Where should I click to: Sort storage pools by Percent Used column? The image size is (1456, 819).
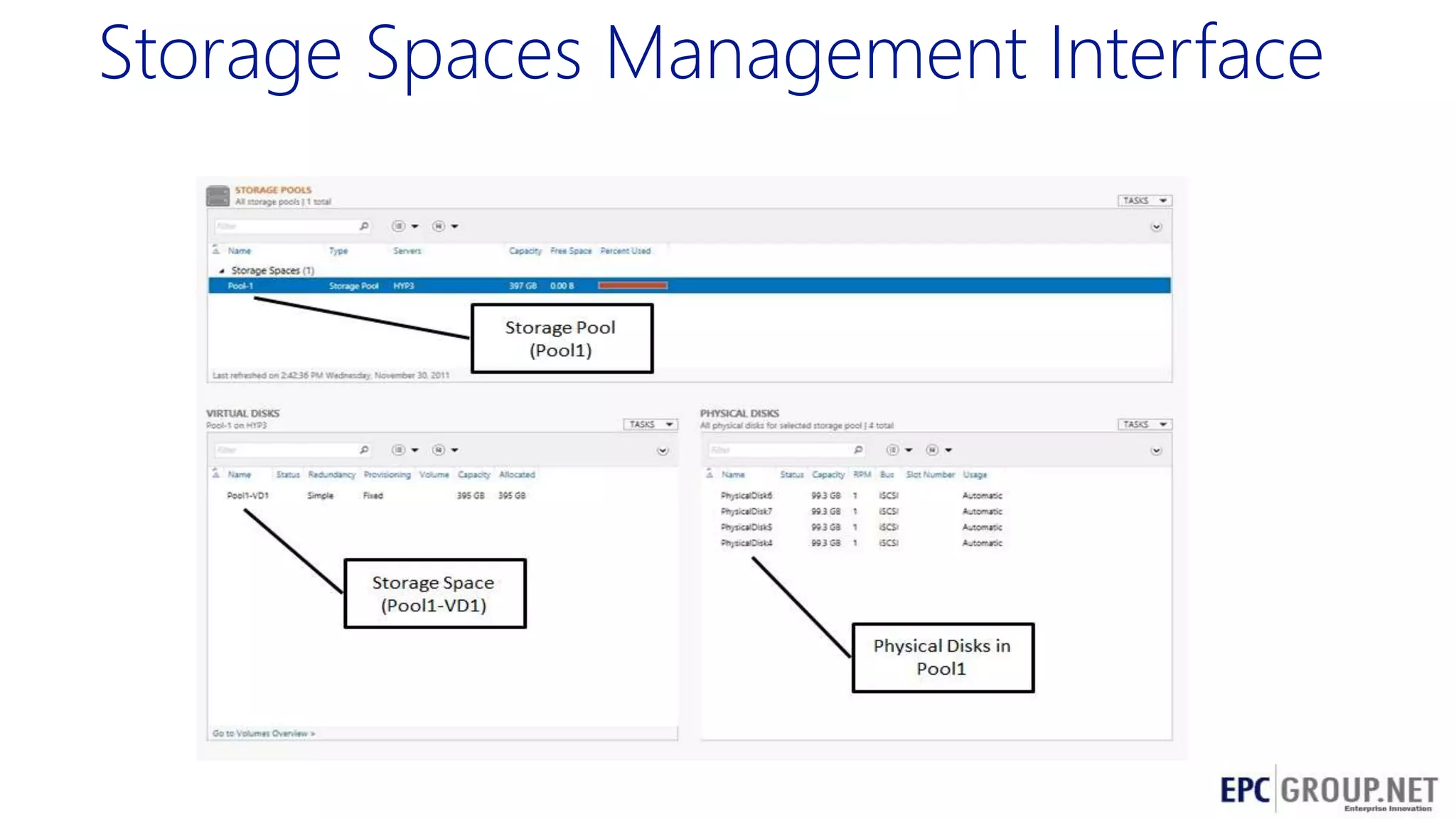click(x=626, y=251)
